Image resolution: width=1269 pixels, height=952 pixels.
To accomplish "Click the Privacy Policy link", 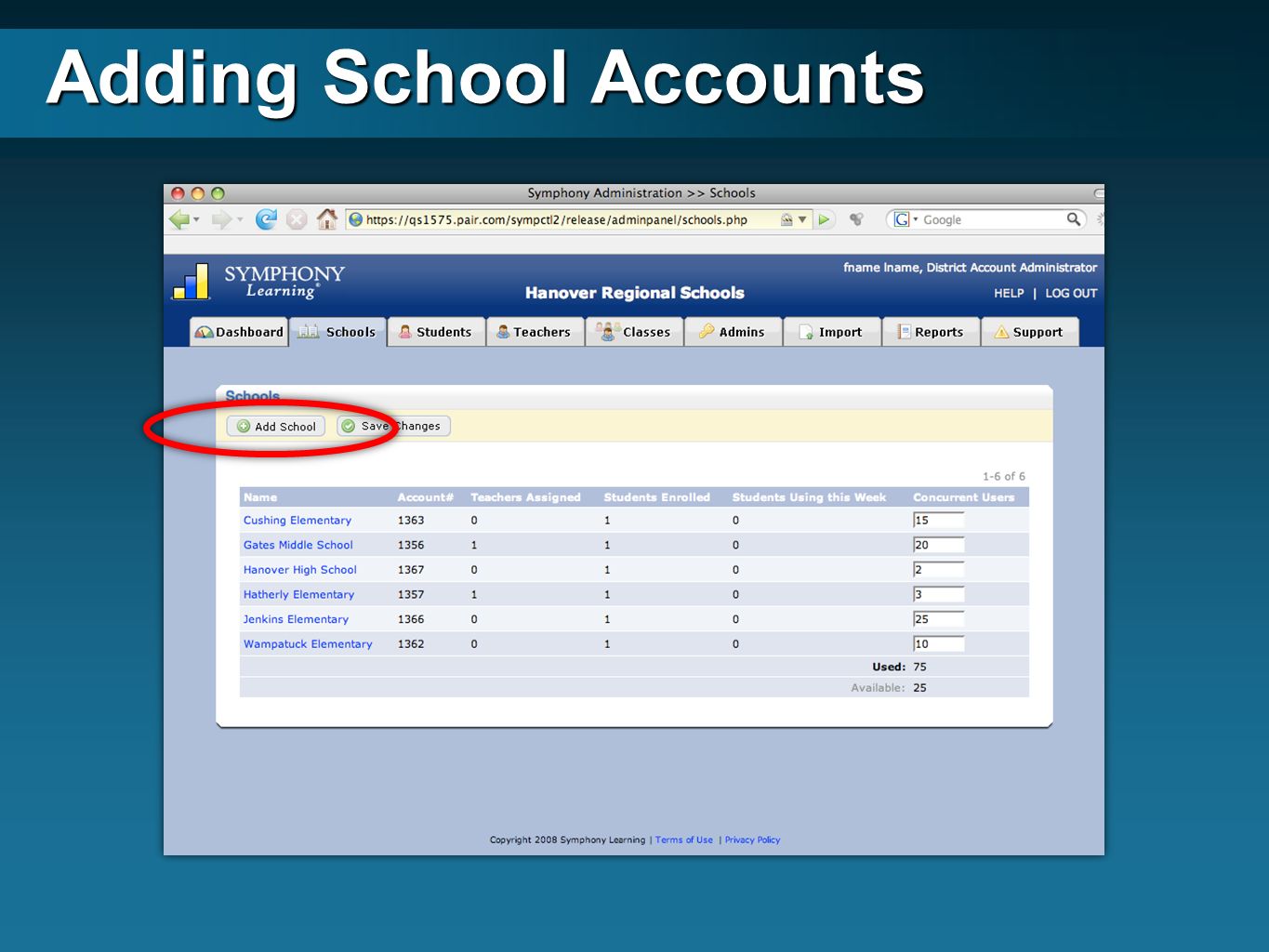I will [x=752, y=840].
